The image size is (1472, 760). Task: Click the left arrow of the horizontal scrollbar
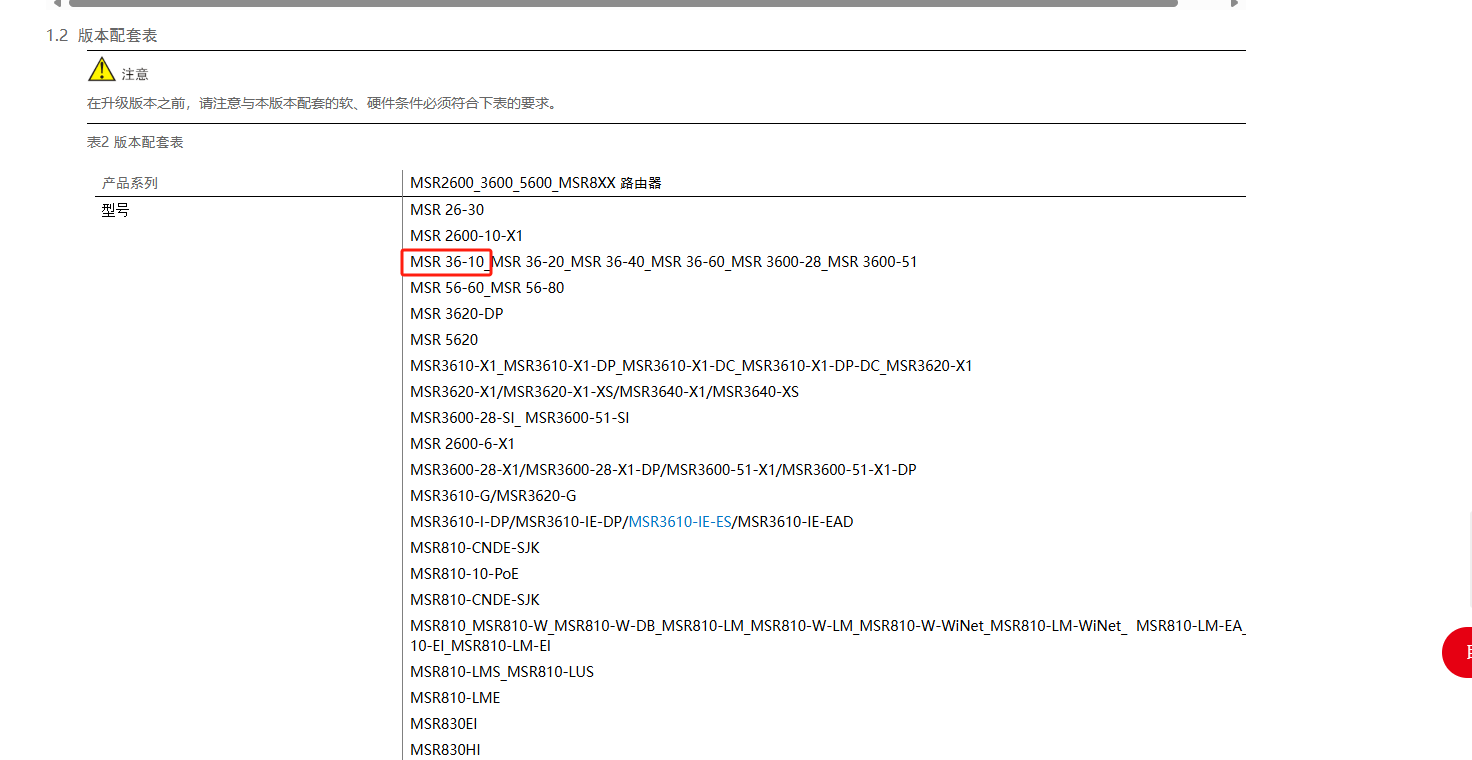56,3
